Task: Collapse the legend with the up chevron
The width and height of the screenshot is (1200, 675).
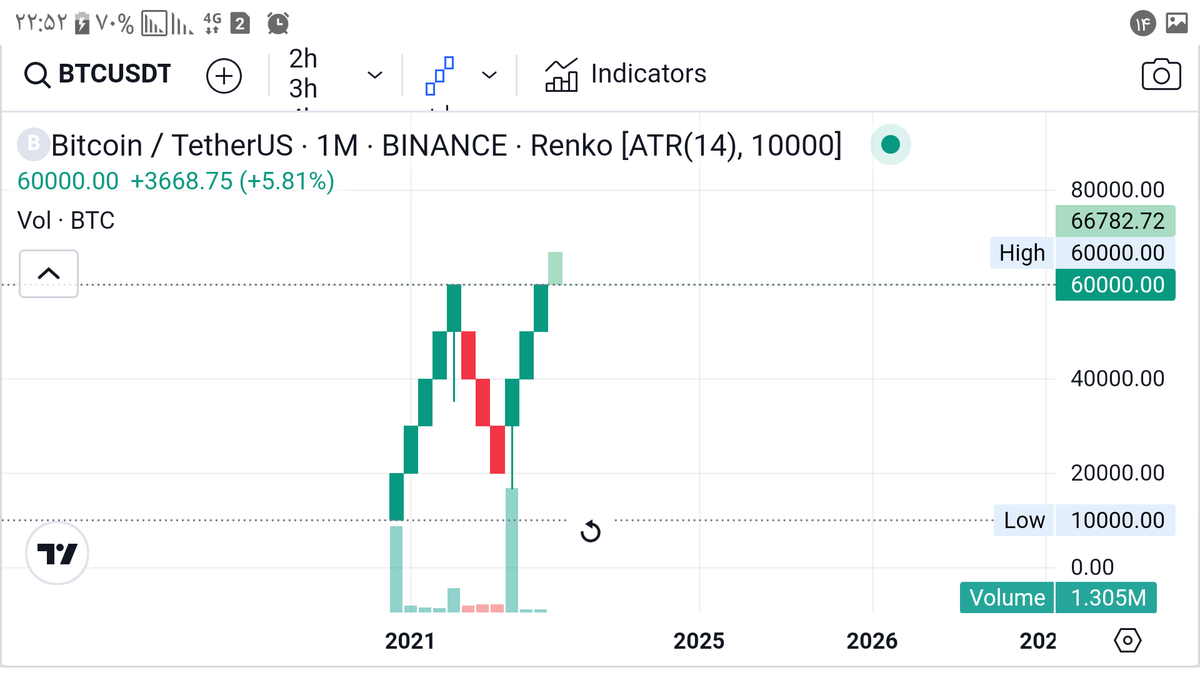Action: pos(49,272)
